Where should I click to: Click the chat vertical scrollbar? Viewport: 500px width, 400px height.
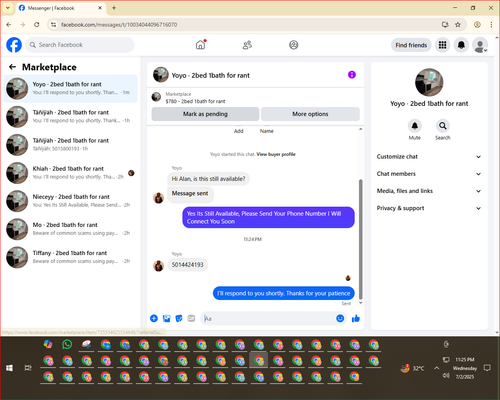coord(360,239)
